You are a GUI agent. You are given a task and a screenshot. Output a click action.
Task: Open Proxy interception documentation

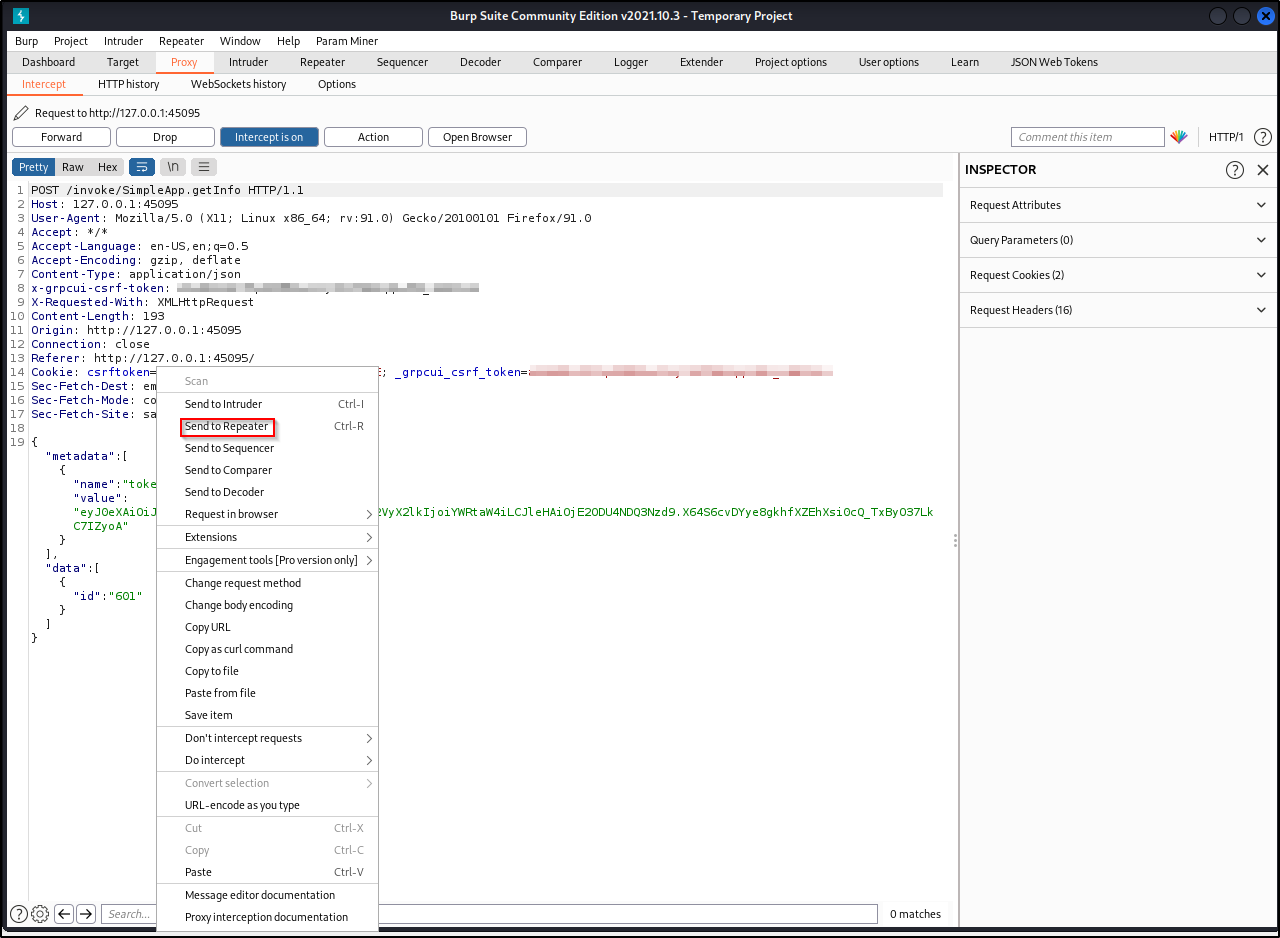pos(267,917)
